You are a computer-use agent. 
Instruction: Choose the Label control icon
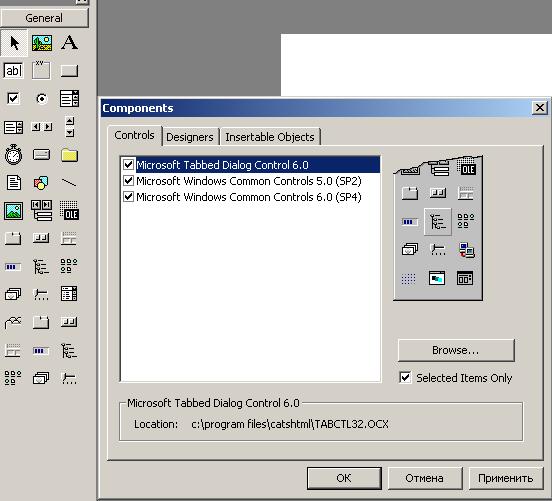[69, 43]
